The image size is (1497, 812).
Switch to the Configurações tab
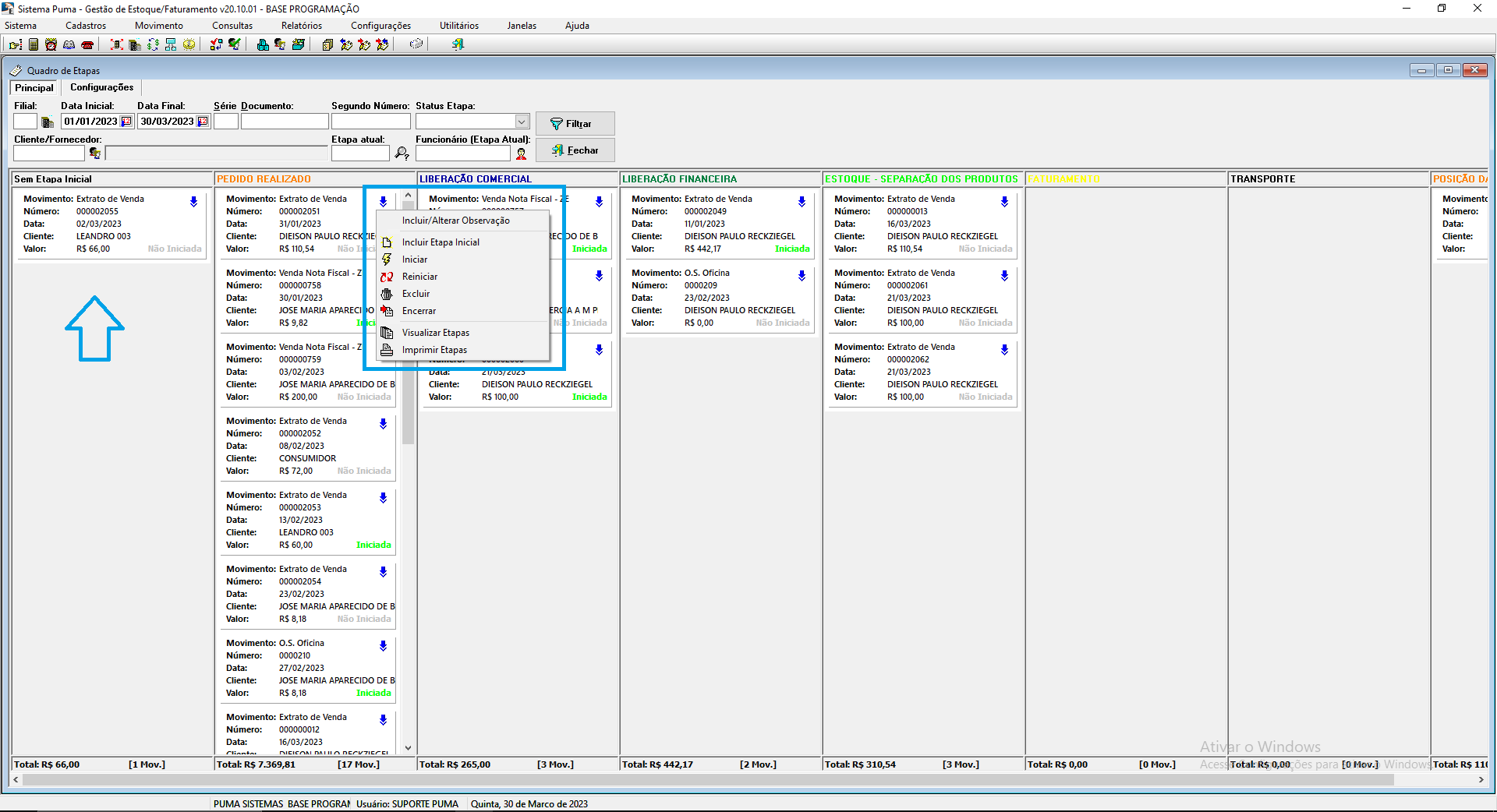coord(101,87)
